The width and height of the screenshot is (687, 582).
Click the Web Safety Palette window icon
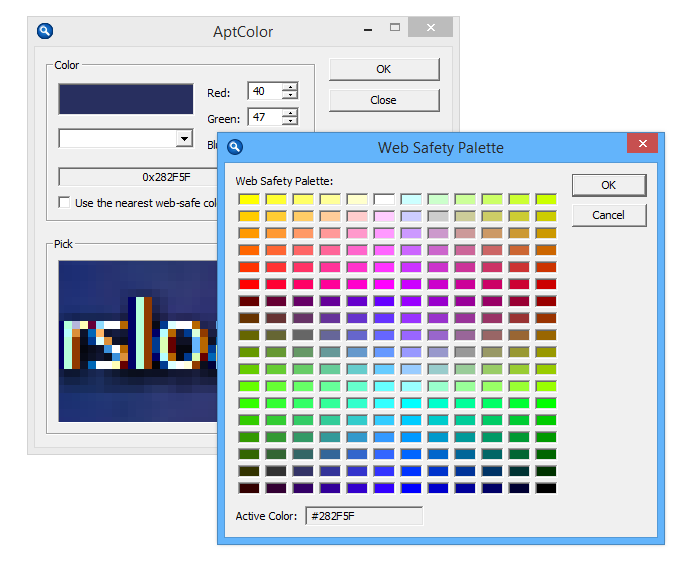pos(235,147)
